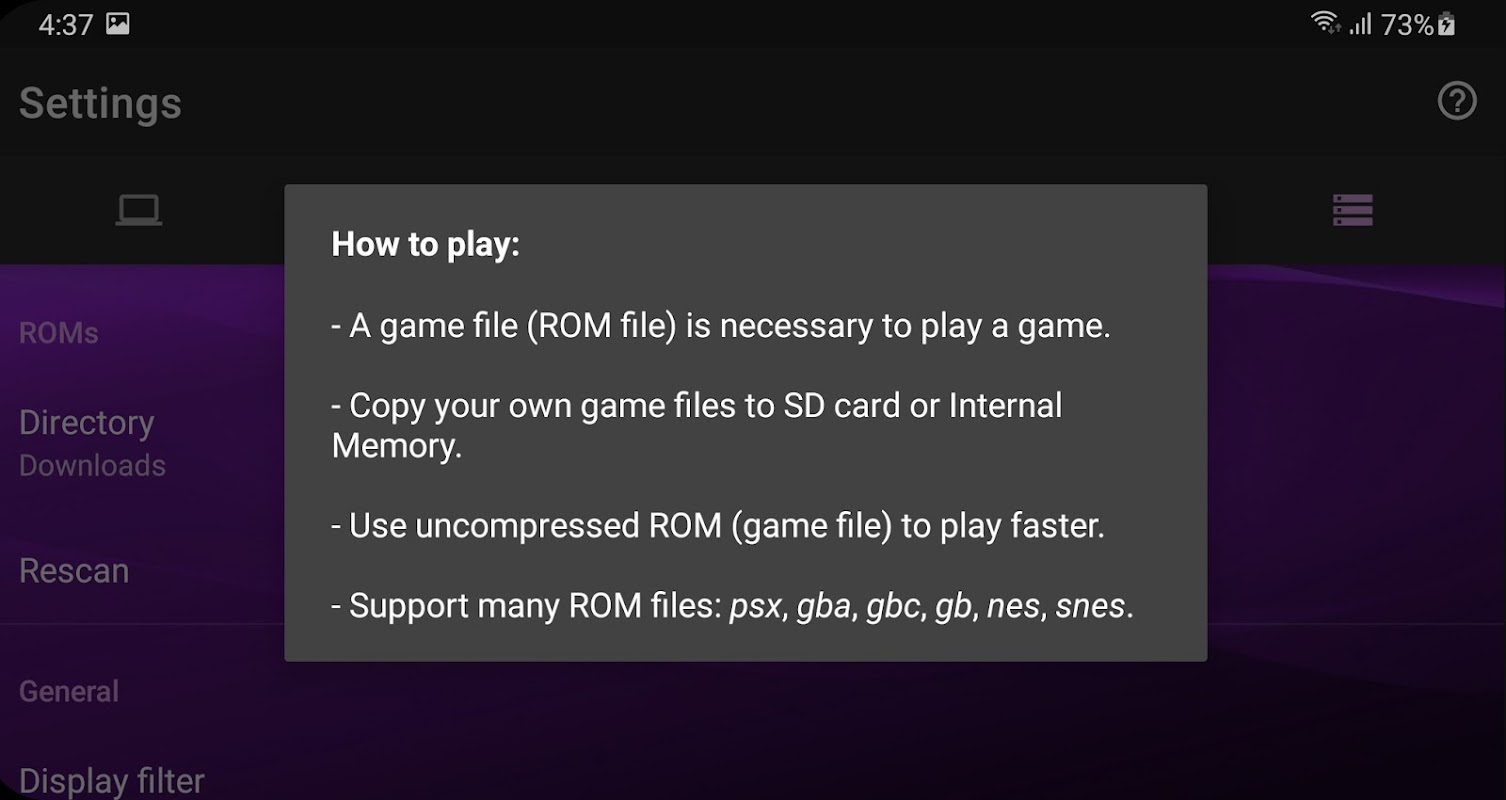Tap the line about ROM file being necessary
Image resolution: width=1506 pixels, height=800 pixels.
[x=720, y=326]
